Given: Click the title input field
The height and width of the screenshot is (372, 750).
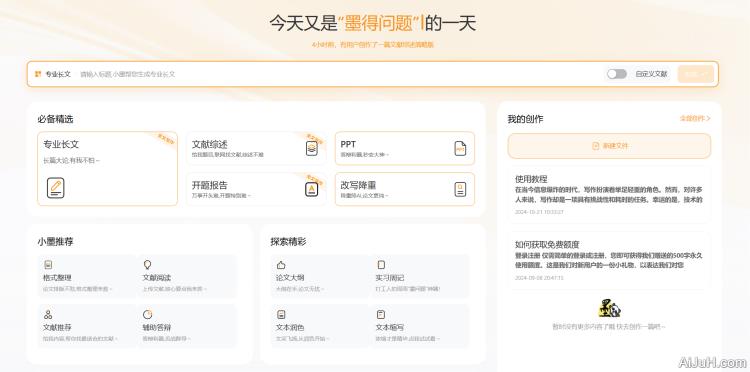Looking at the screenshot, I should pyautogui.click(x=340, y=74).
